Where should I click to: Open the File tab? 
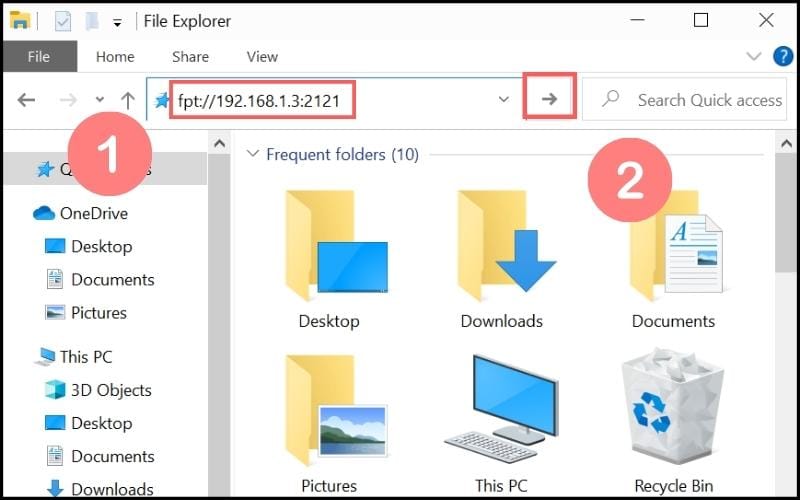click(39, 57)
